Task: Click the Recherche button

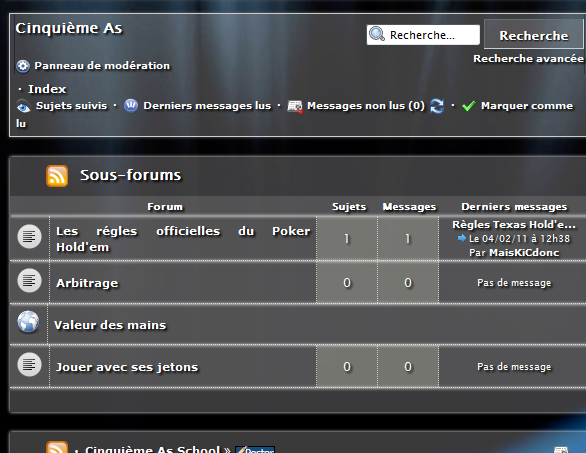Action: coord(534,34)
